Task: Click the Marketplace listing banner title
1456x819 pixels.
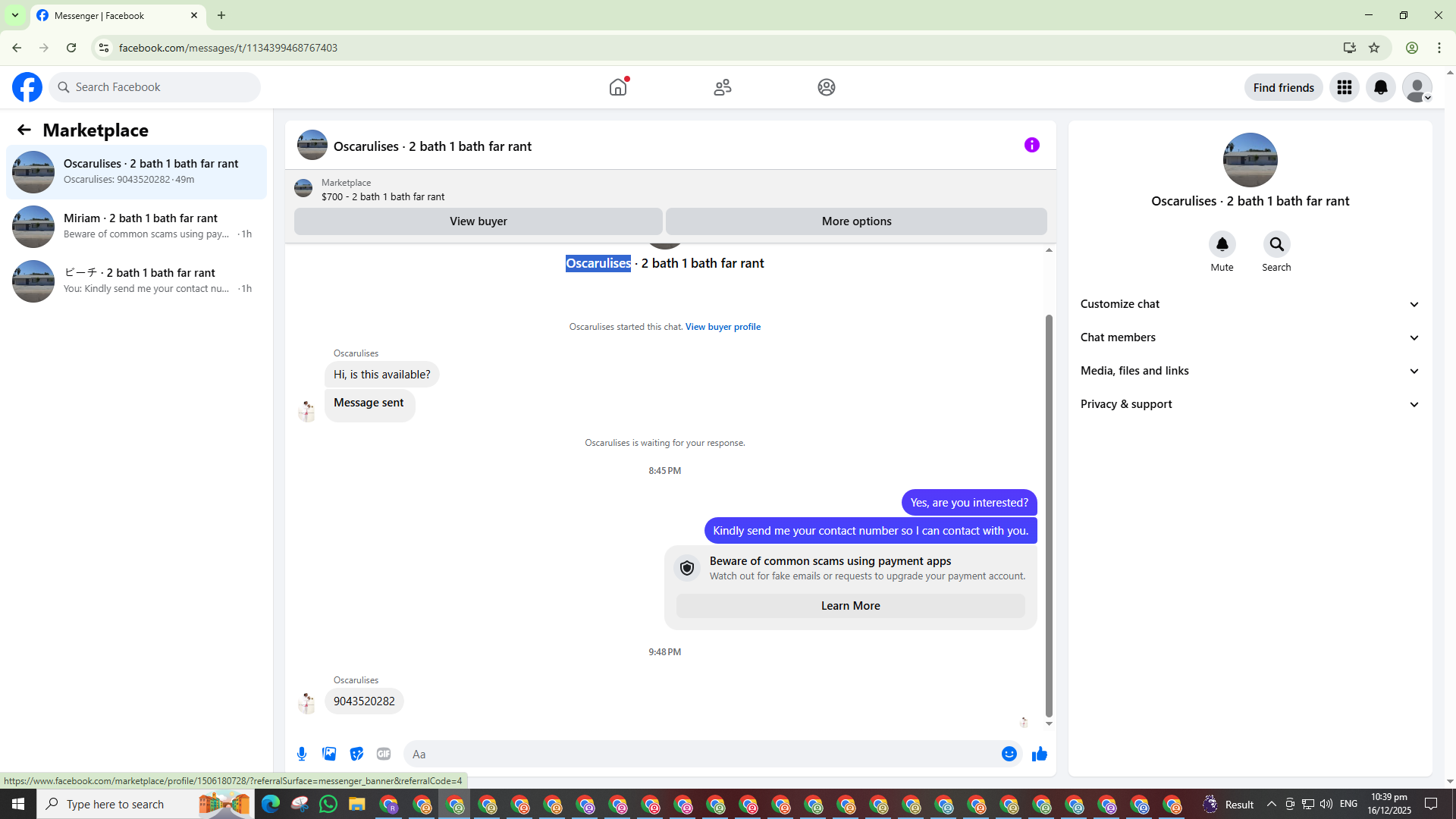Action: click(x=382, y=196)
